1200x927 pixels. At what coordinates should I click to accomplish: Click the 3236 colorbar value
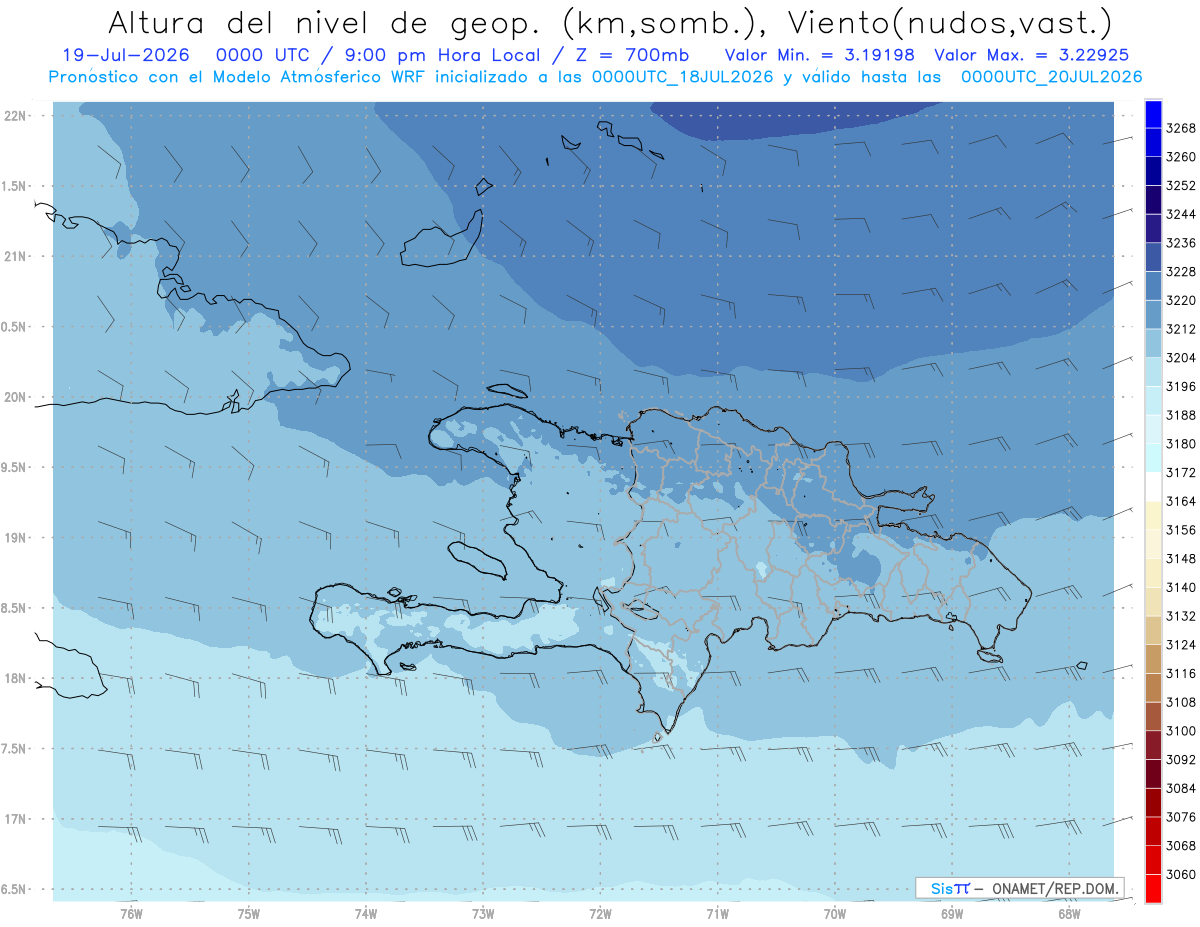click(1181, 243)
